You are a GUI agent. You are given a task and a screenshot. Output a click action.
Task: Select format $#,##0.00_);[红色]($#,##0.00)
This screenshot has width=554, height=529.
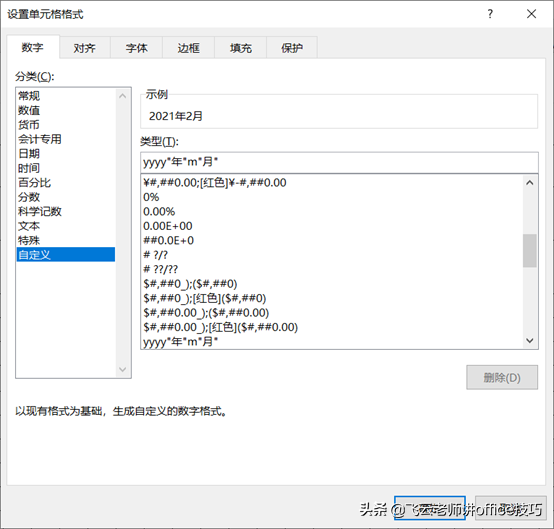331,328
